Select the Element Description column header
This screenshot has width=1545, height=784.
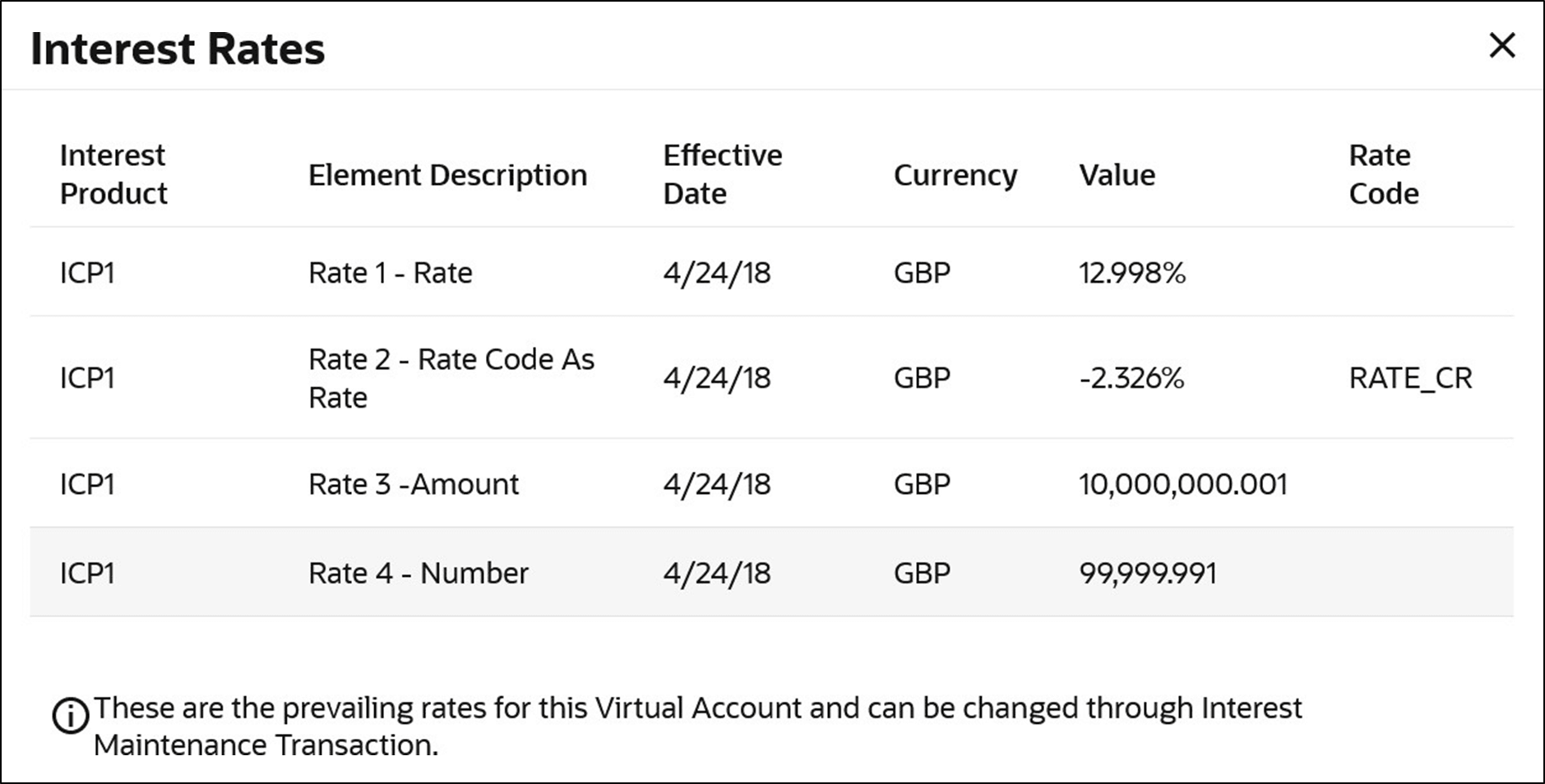[447, 174]
